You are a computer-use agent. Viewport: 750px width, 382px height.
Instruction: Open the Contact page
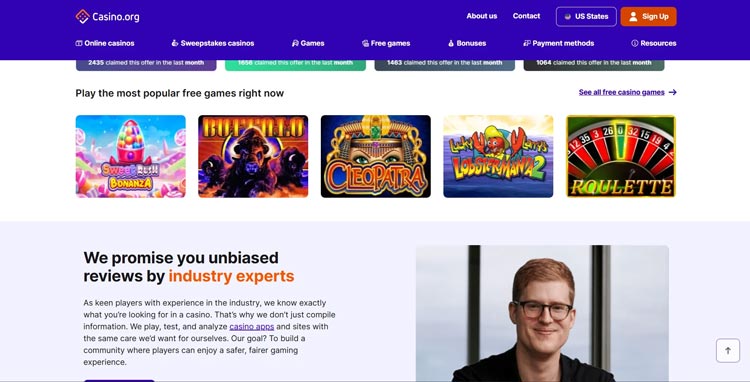point(526,16)
